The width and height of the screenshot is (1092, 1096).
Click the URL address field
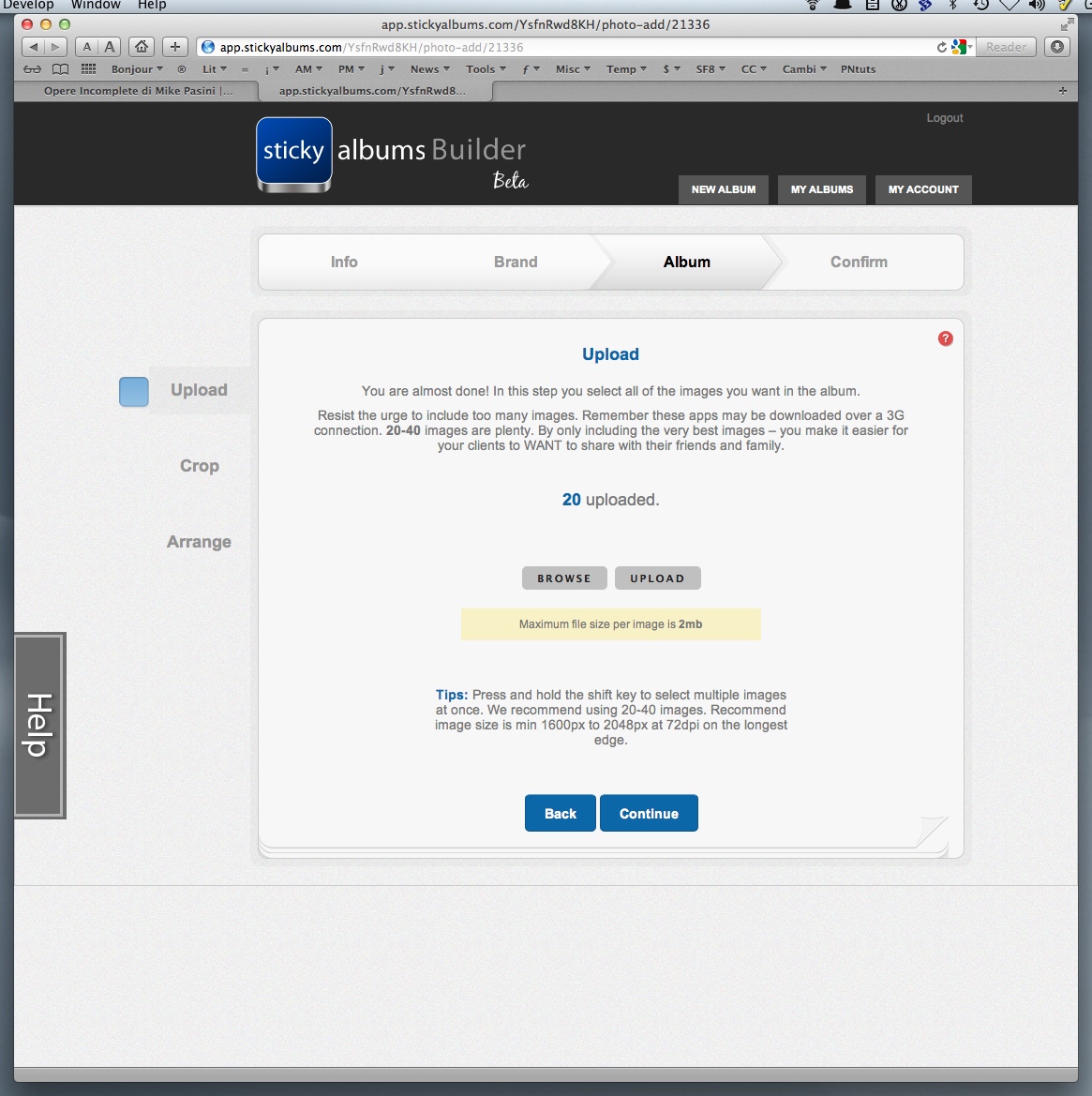click(562, 47)
